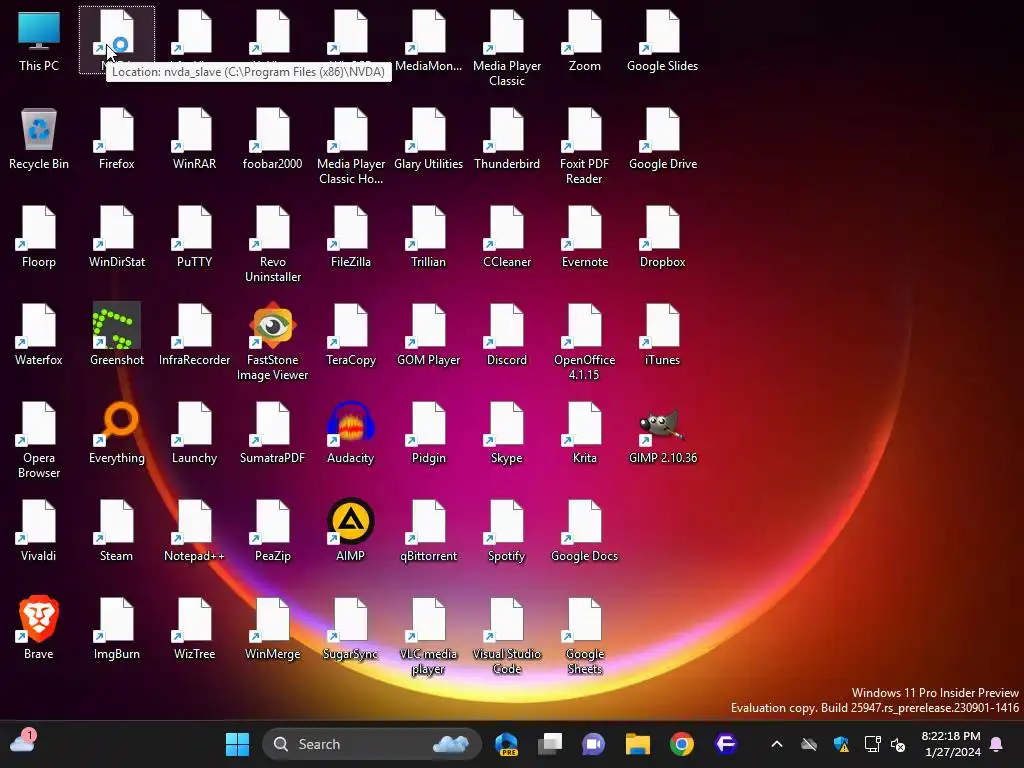Select the Dropbox shortcut
Viewport: 1024px width, 768px height.
(662, 237)
